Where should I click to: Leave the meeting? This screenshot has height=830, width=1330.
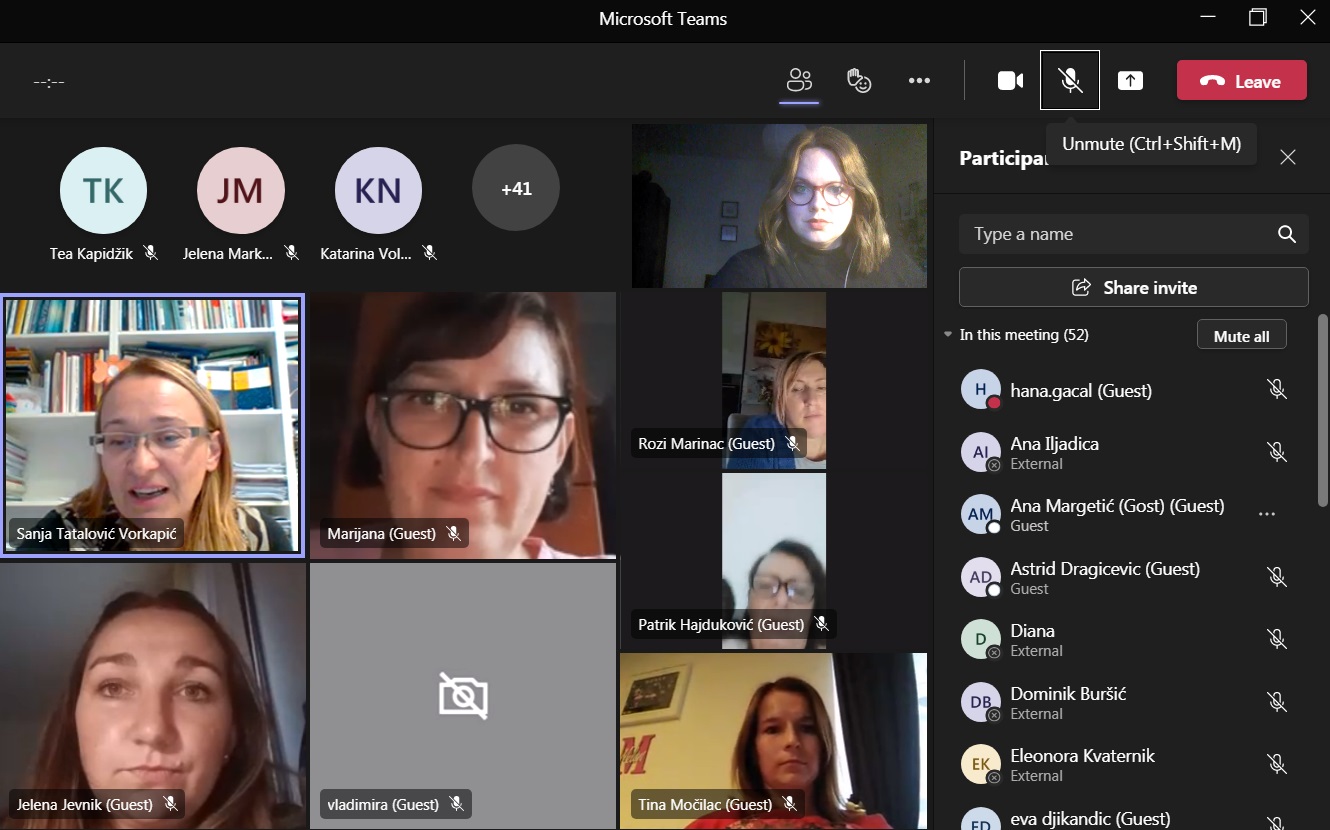[1242, 81]
